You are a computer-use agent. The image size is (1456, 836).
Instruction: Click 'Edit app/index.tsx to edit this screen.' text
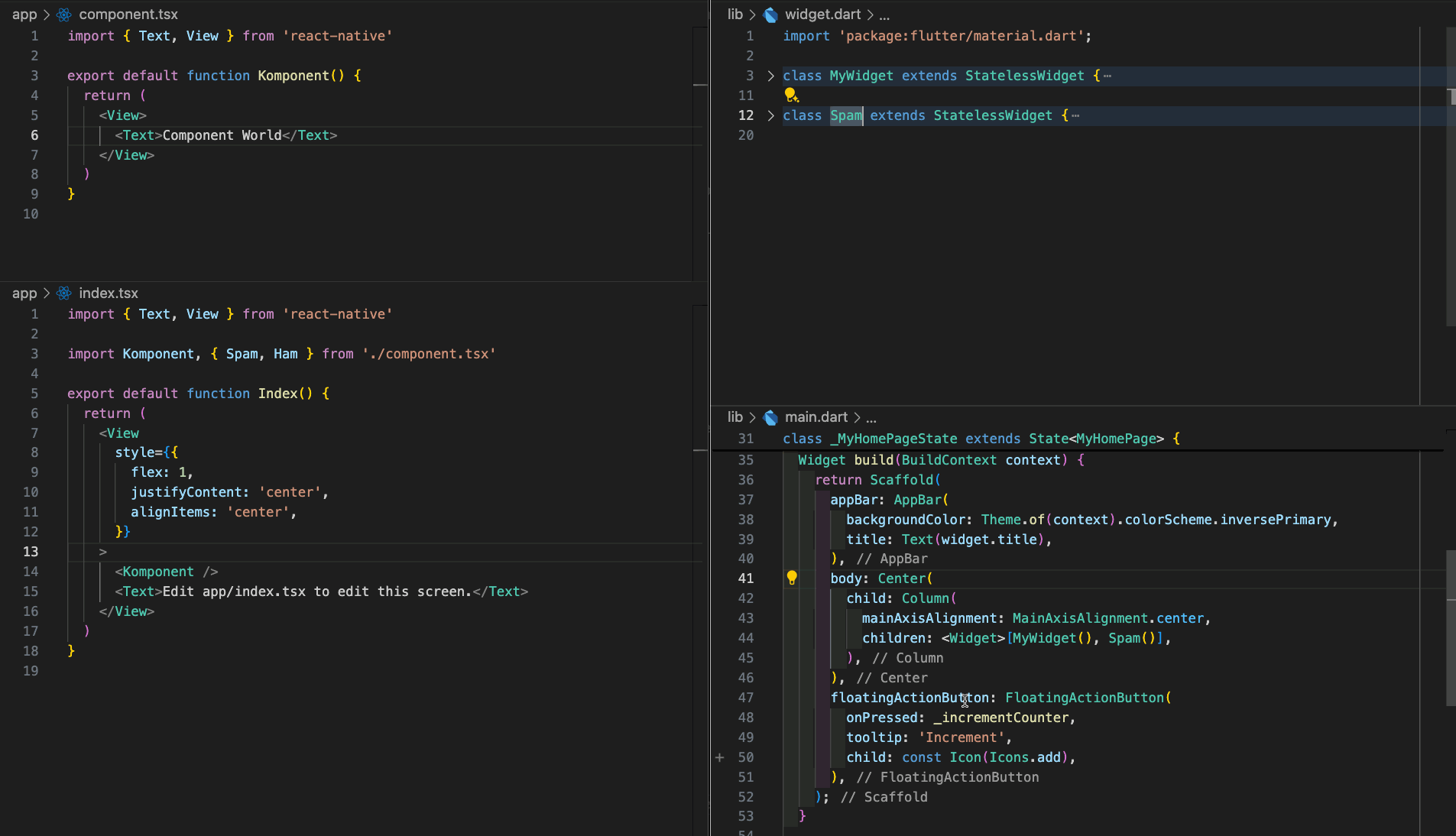point(317,591)
